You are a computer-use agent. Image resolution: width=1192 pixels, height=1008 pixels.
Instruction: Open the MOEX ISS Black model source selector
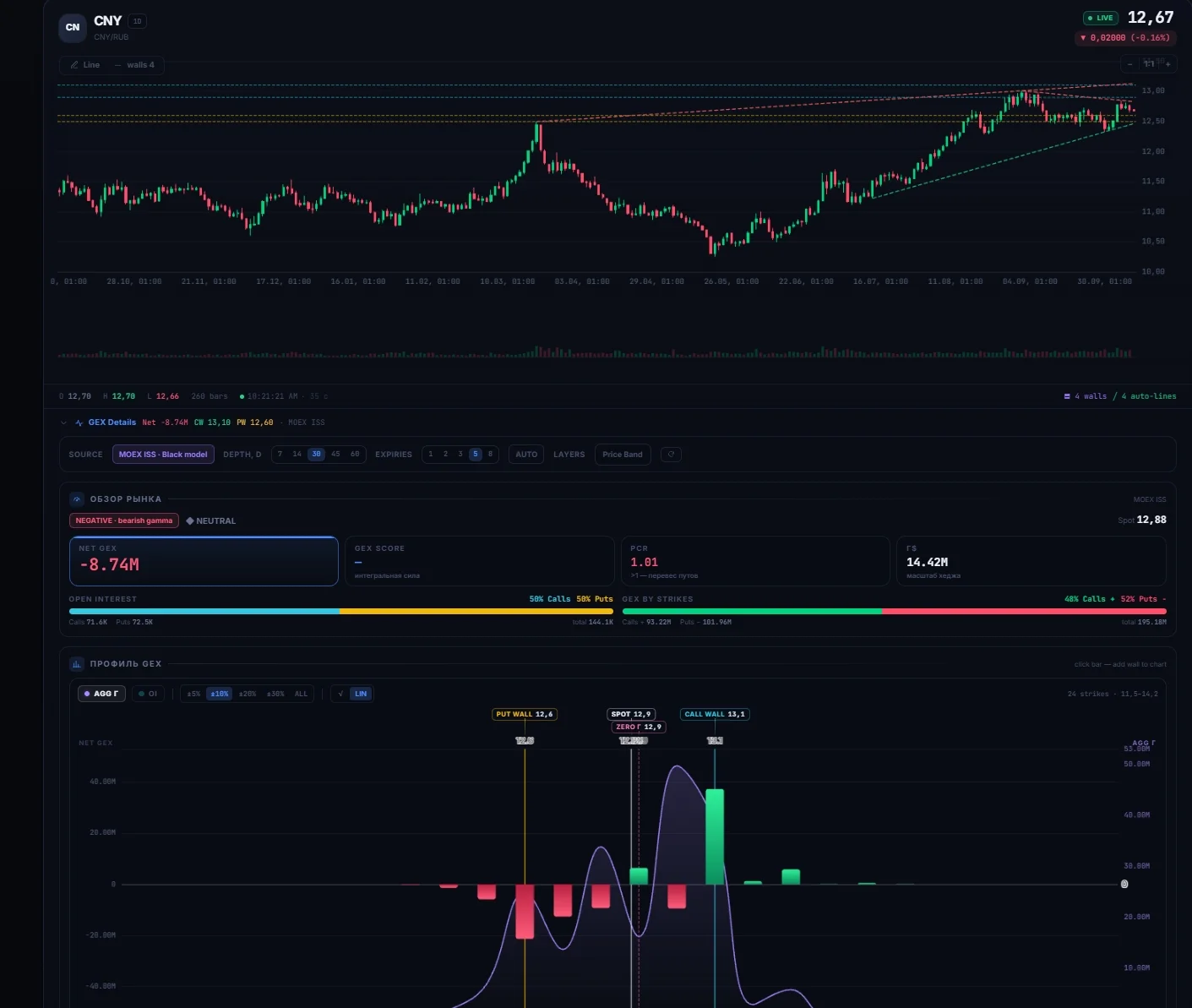pos(163,455)
